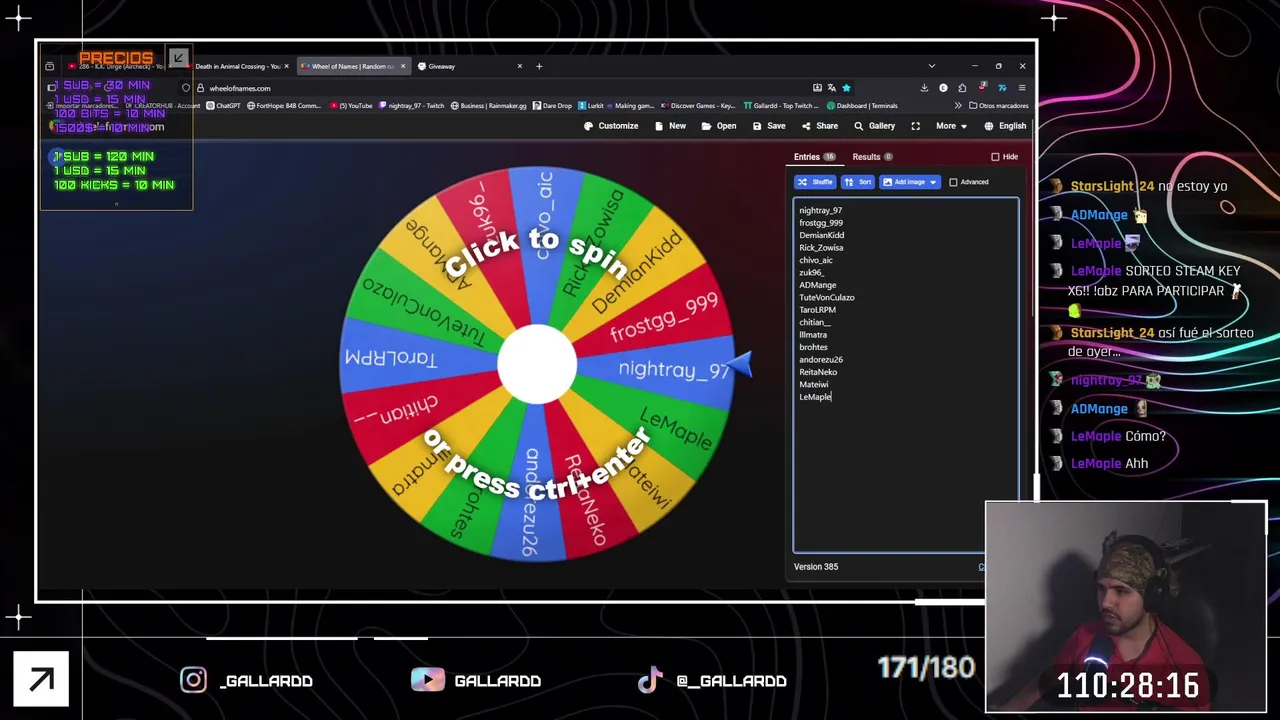Open the English language selector

[x=1005, y=126]
